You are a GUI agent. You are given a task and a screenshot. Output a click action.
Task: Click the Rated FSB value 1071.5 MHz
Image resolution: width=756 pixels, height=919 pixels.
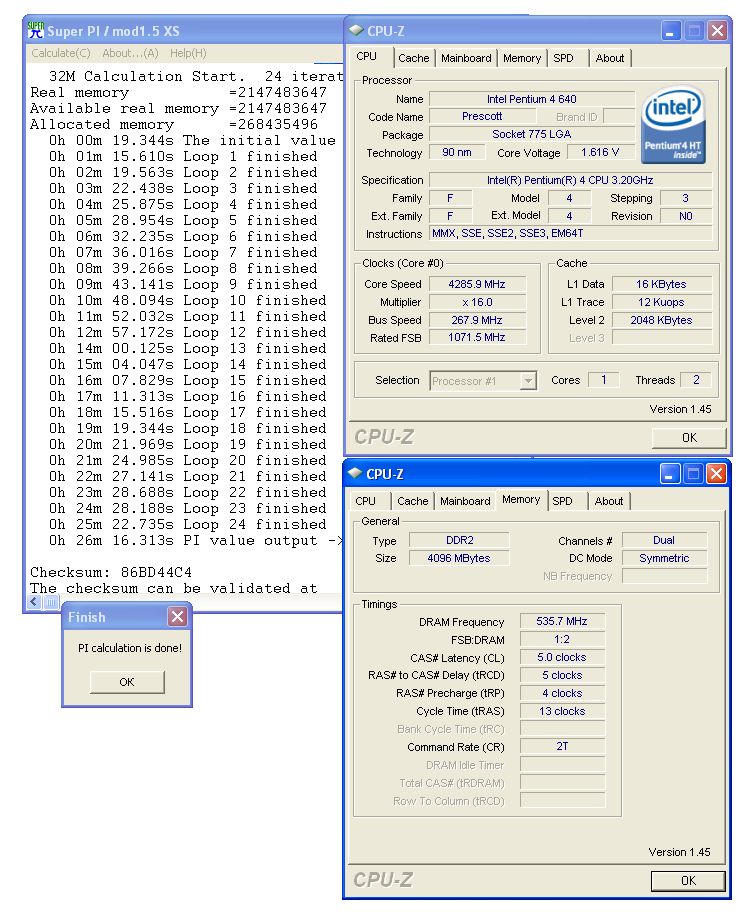coord(477,337)
